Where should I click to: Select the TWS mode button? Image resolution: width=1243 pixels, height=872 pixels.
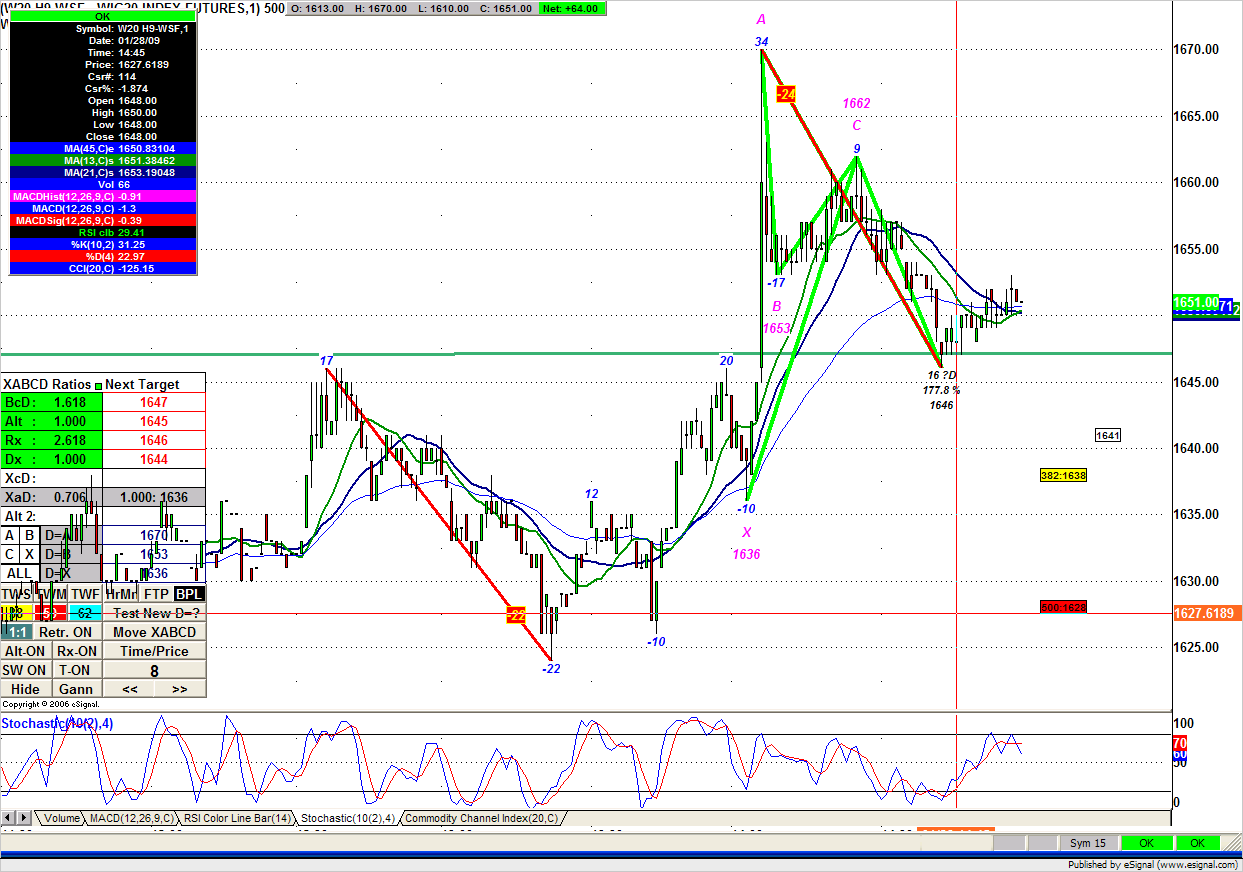[16, 594]
